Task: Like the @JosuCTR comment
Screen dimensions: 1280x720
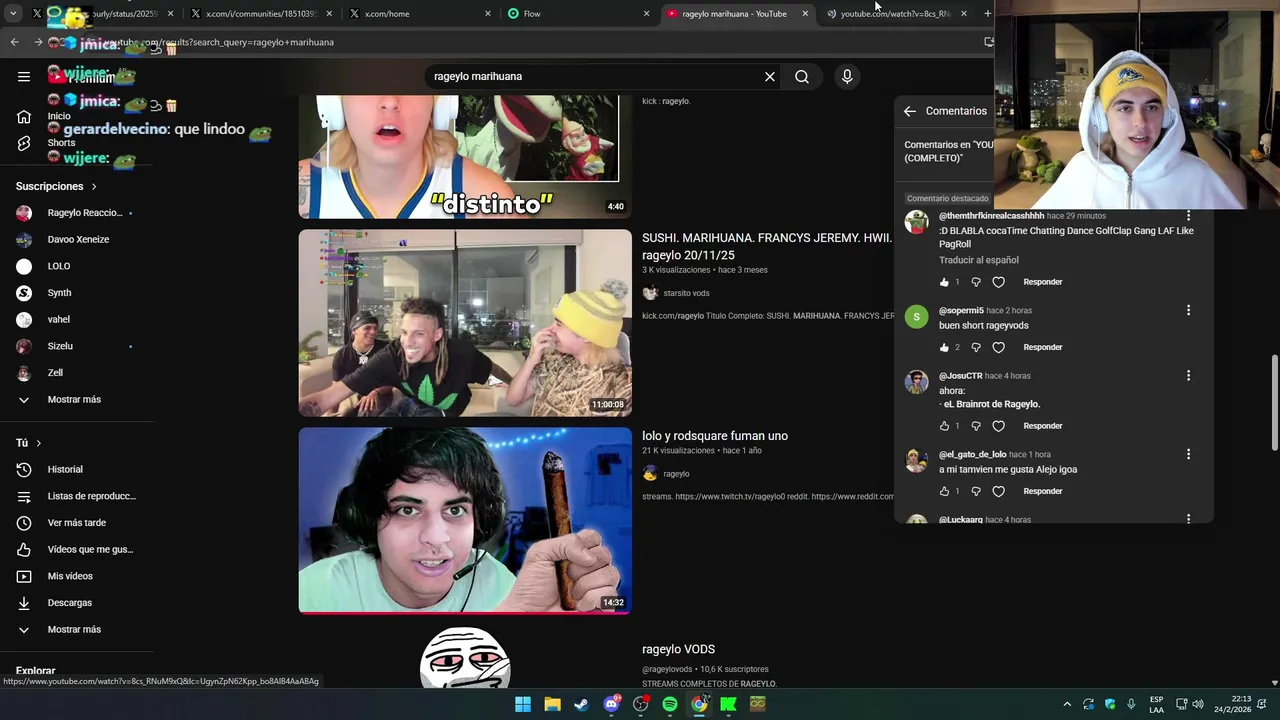Action: [x=944, y=426]
